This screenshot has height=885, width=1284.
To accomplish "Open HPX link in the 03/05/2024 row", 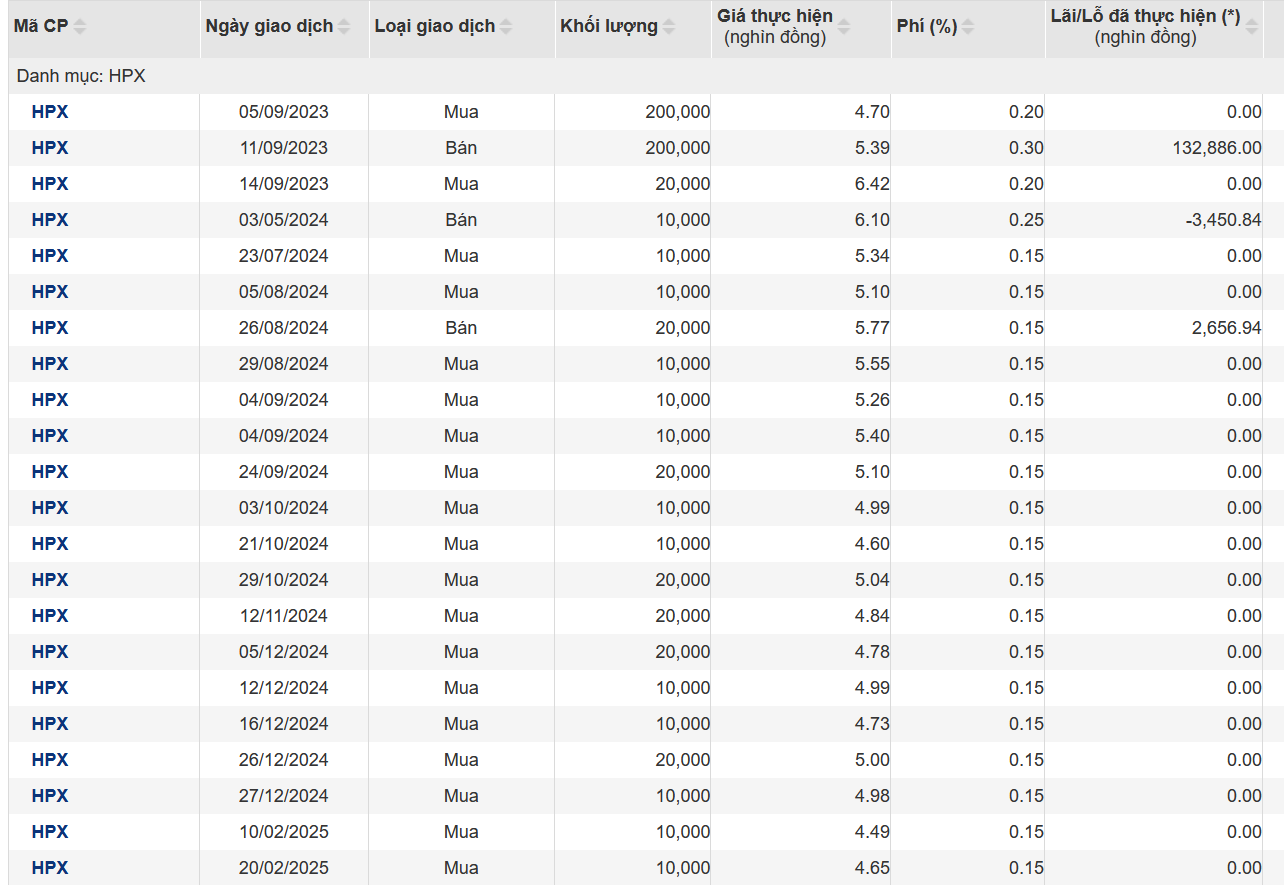I will point(50,220).
